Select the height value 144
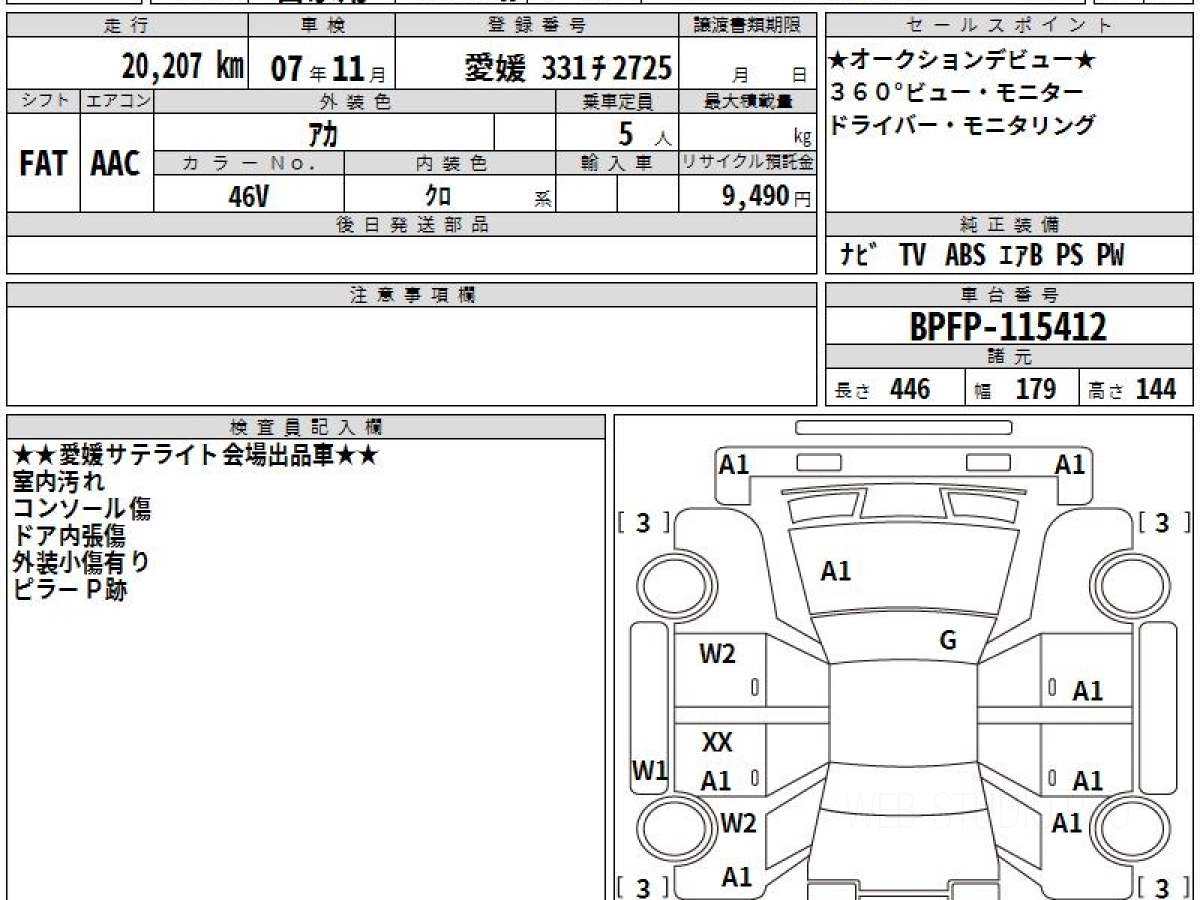This screenshot has height=900, width=1200. (x=1156, y=389)
